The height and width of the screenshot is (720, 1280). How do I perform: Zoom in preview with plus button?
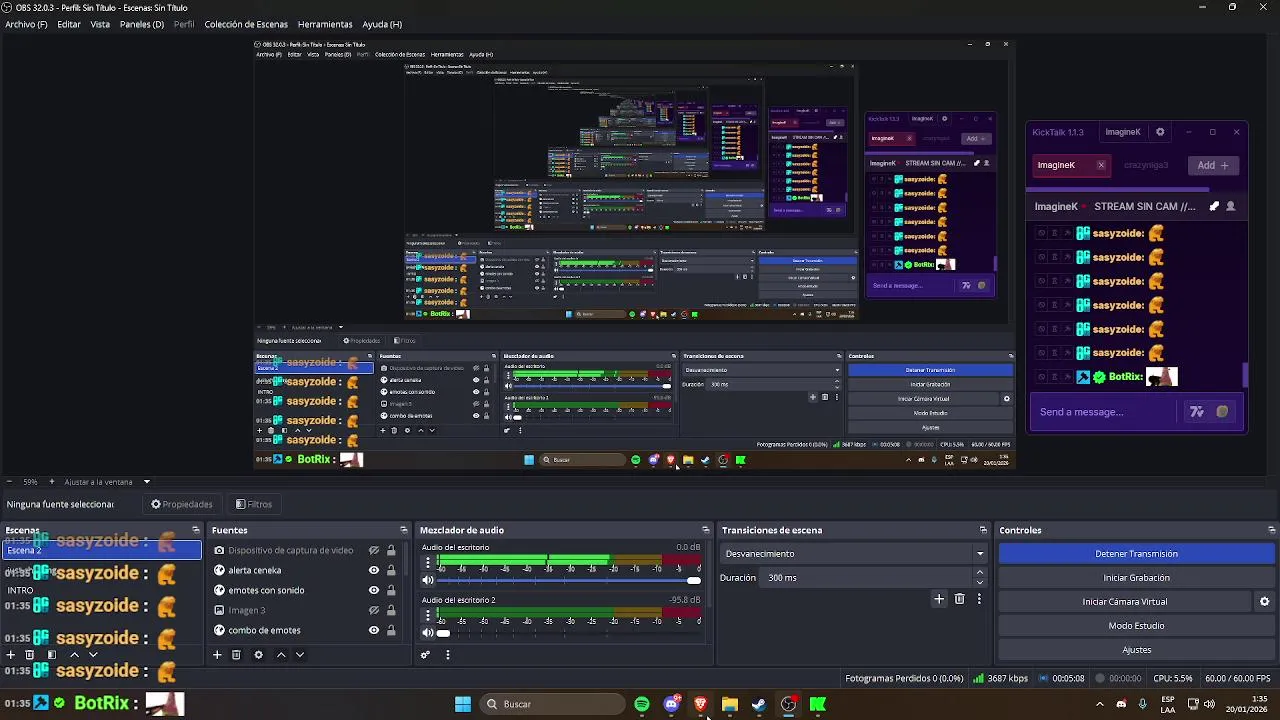click(52, 482)
